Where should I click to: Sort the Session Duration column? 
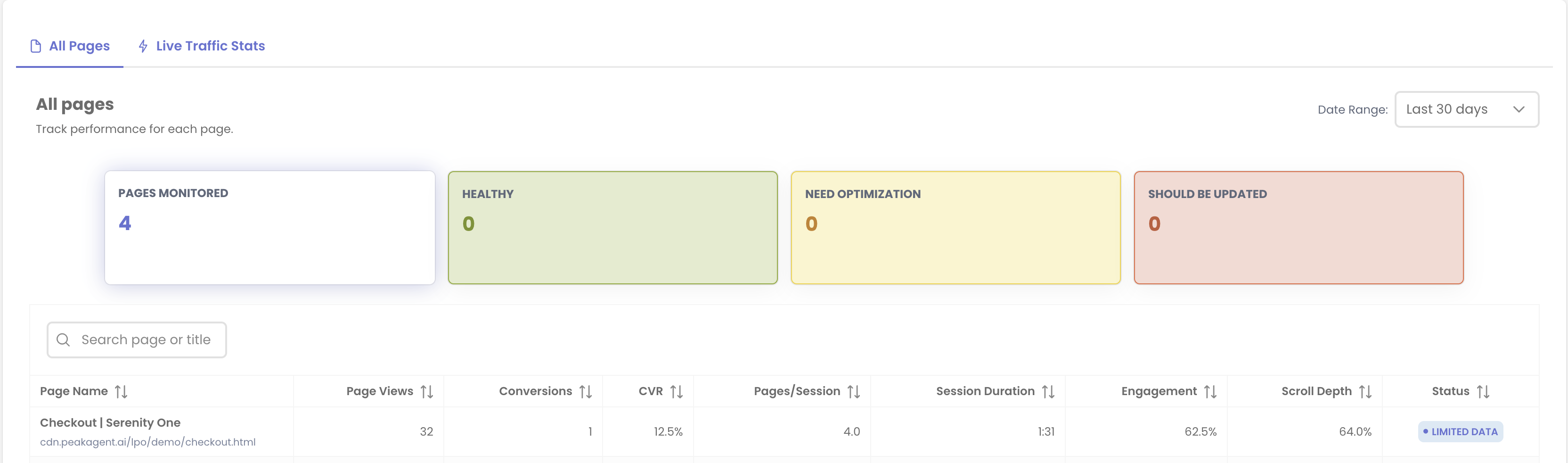point(1048,391)
